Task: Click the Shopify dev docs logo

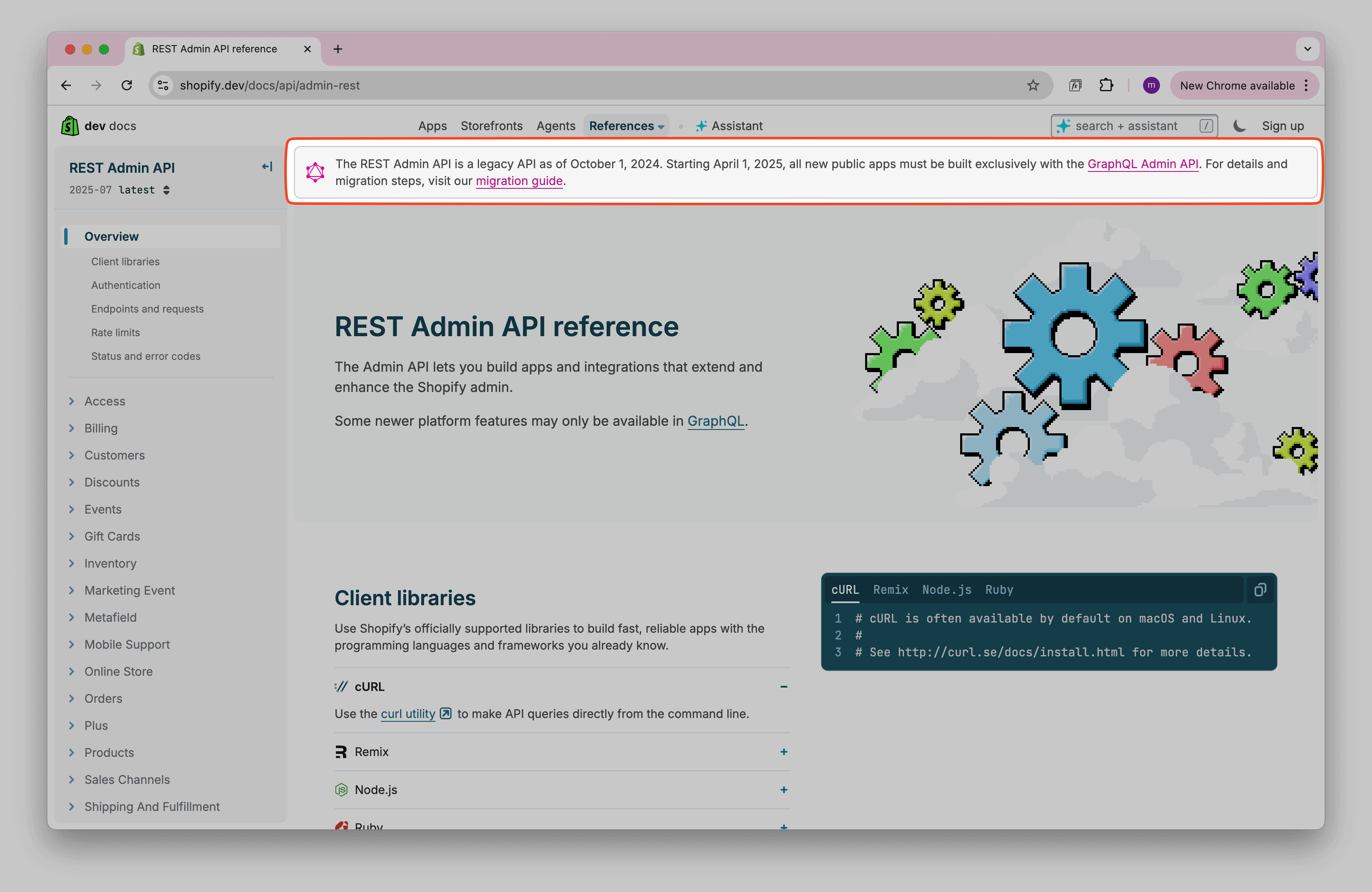Action: (x=98, y=125)
